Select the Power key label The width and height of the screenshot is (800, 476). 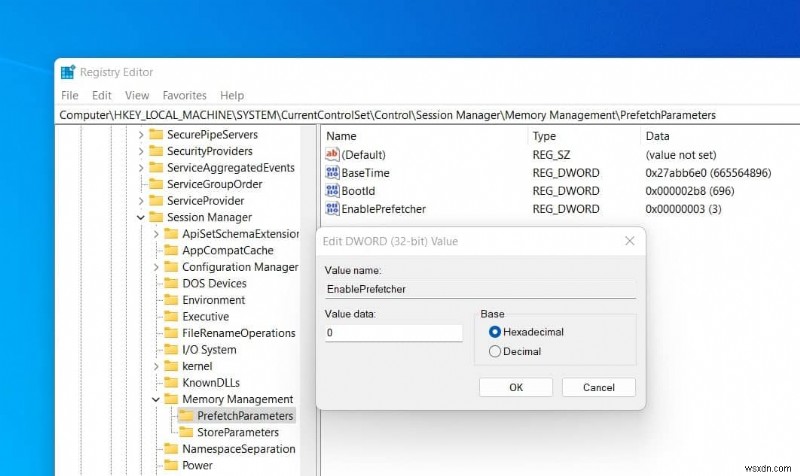coord(197,465)
